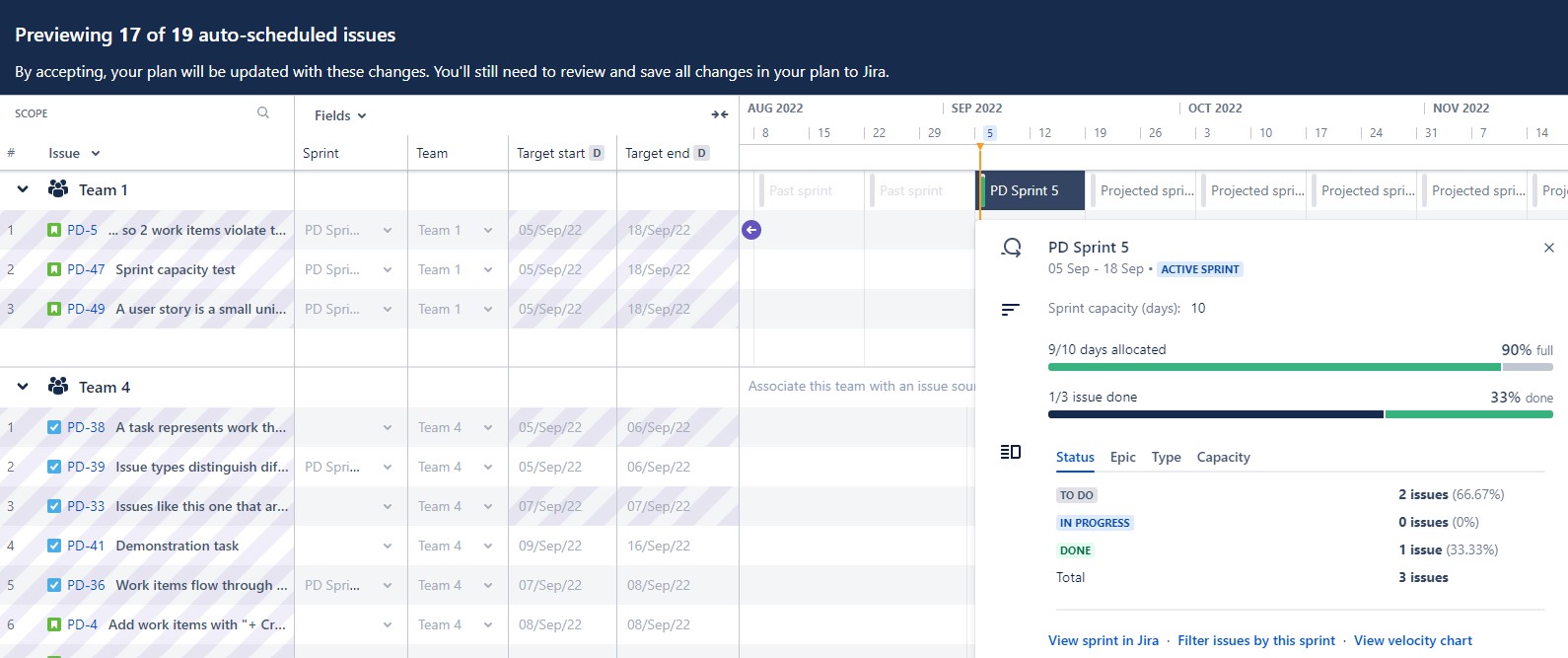Click Team 1 group people icon
Viewport: 1568px width, 658px height.
tap(58, 189)
